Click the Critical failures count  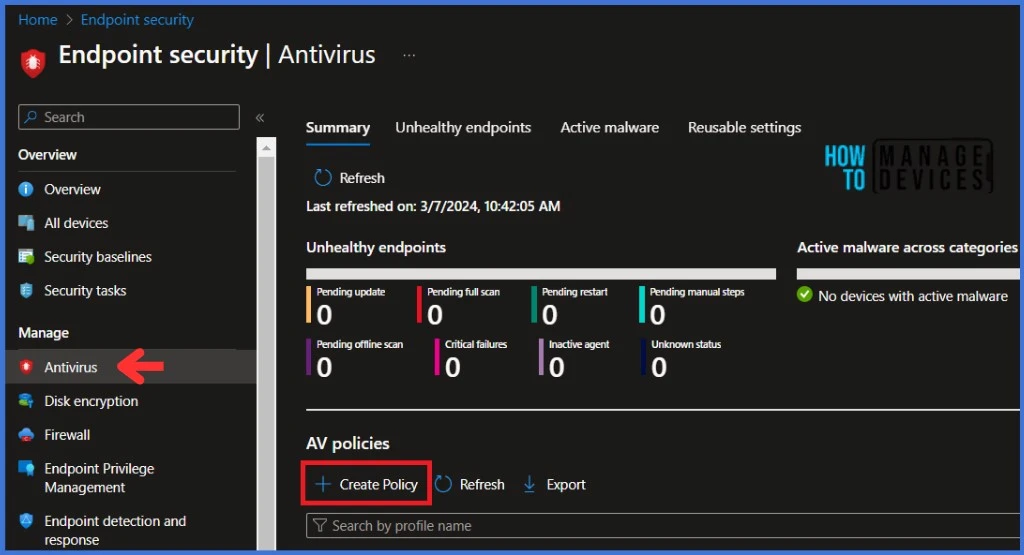pos(453,367)
